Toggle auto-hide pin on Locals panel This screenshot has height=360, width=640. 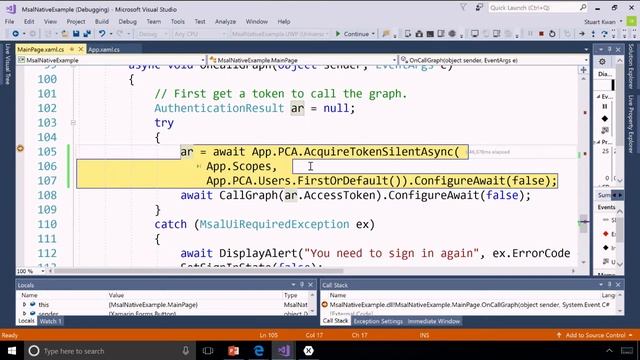point(302,284)
